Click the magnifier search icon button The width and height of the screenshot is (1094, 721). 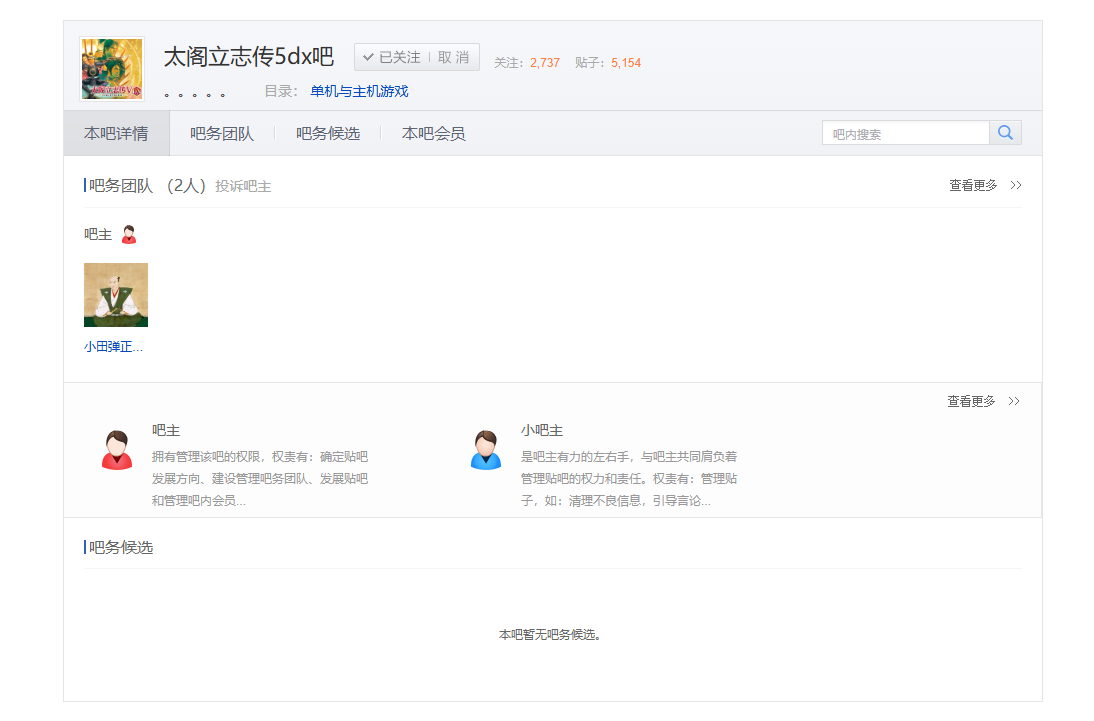tap(1005, 133)
